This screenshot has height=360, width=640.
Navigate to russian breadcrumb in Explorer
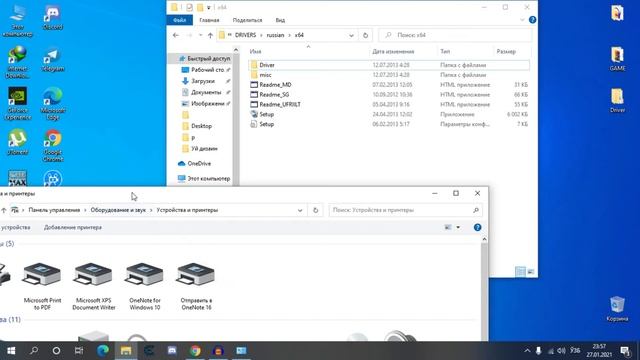(275, 35)
